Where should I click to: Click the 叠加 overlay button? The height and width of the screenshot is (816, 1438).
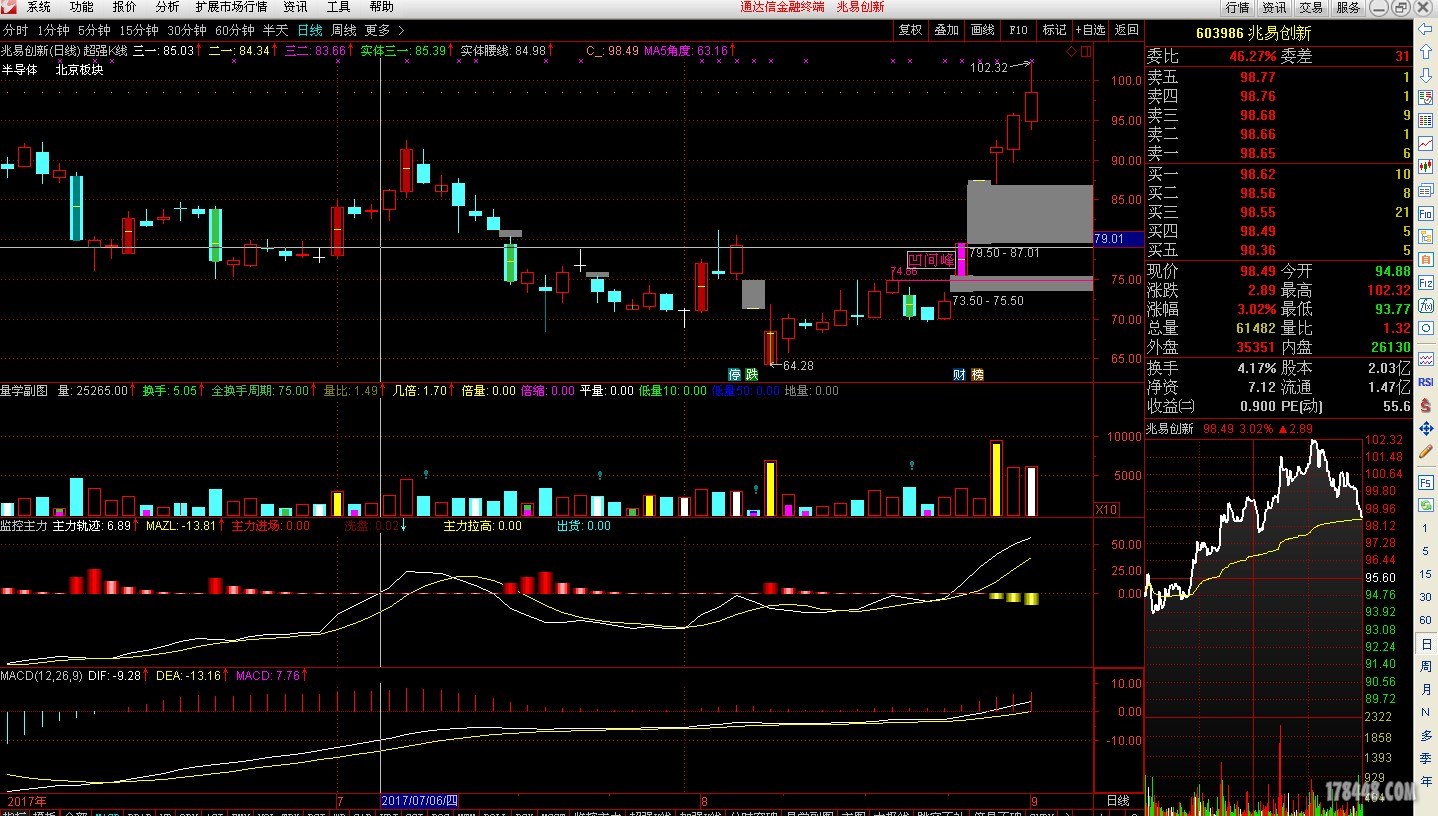[946, 30]
